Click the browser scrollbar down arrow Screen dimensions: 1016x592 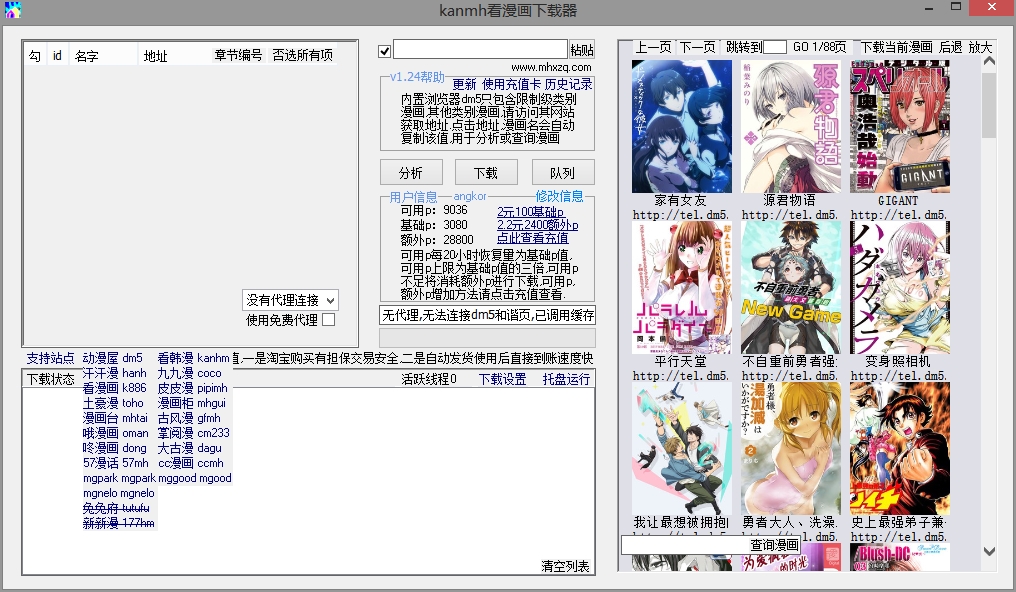pos(989,552)
